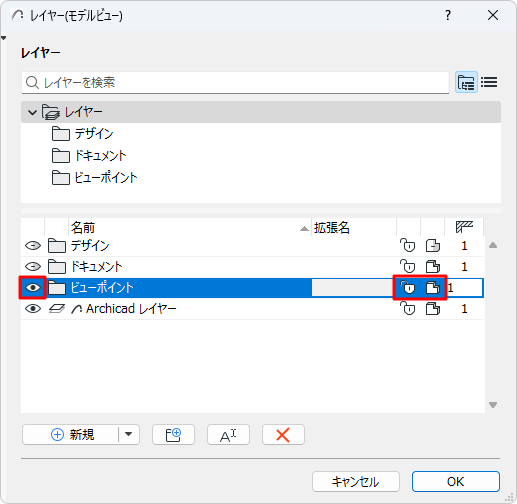The width and height of the screenshot is (517, 504).
Task: Open dropdown arrow beside 新規 button
Action: pos(129,434)
